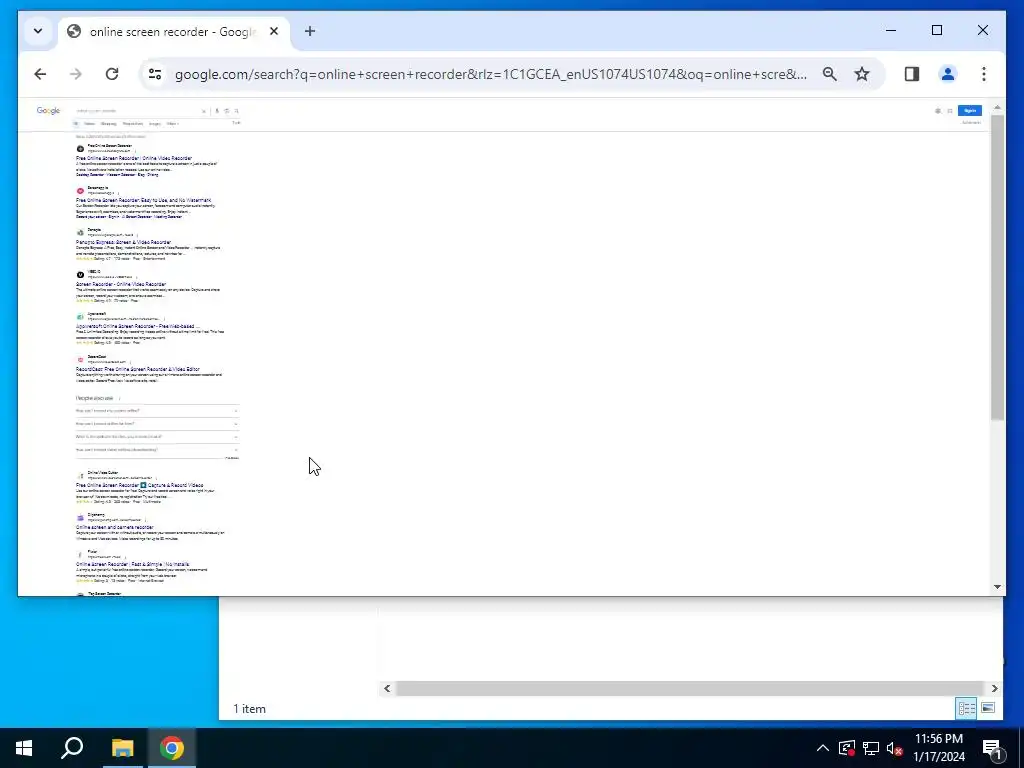Screen dimensions: 1024x768
Task: Click the Google logo on results page
Action: [x=48, y=110]
